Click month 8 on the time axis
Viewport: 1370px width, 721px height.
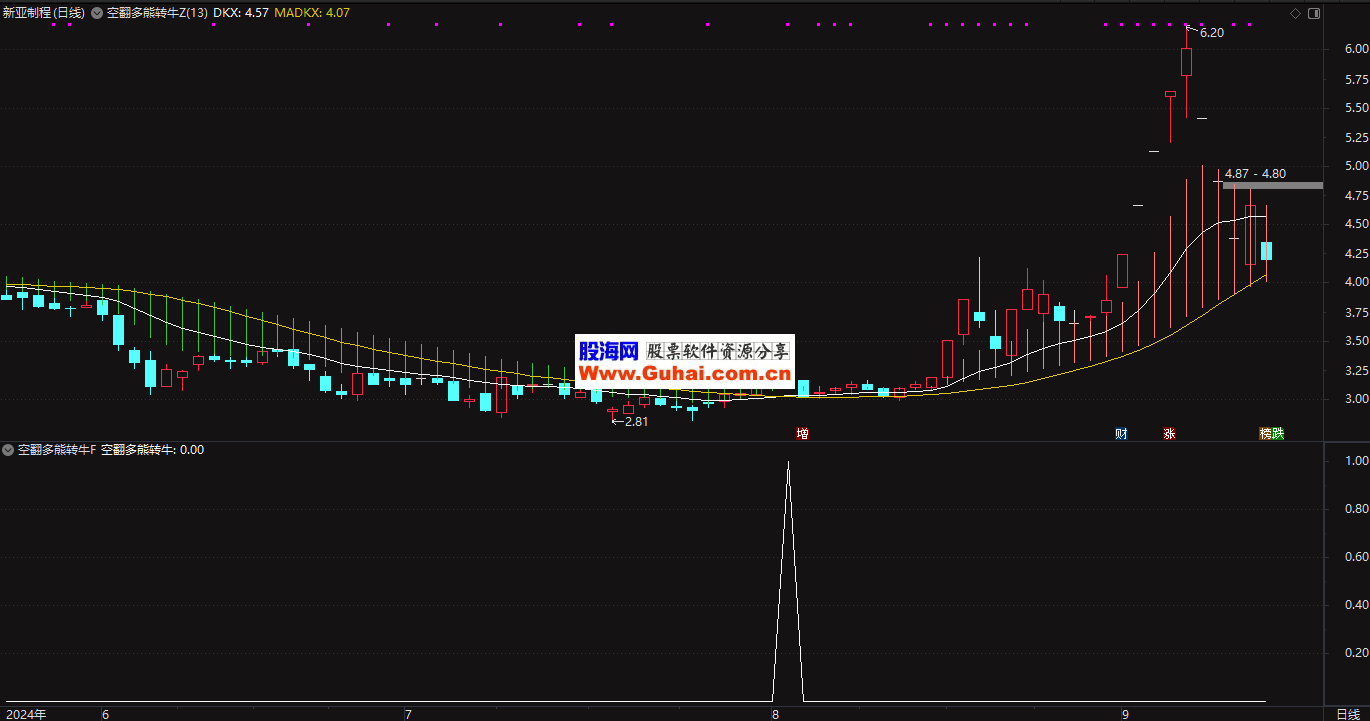[775, 714]
